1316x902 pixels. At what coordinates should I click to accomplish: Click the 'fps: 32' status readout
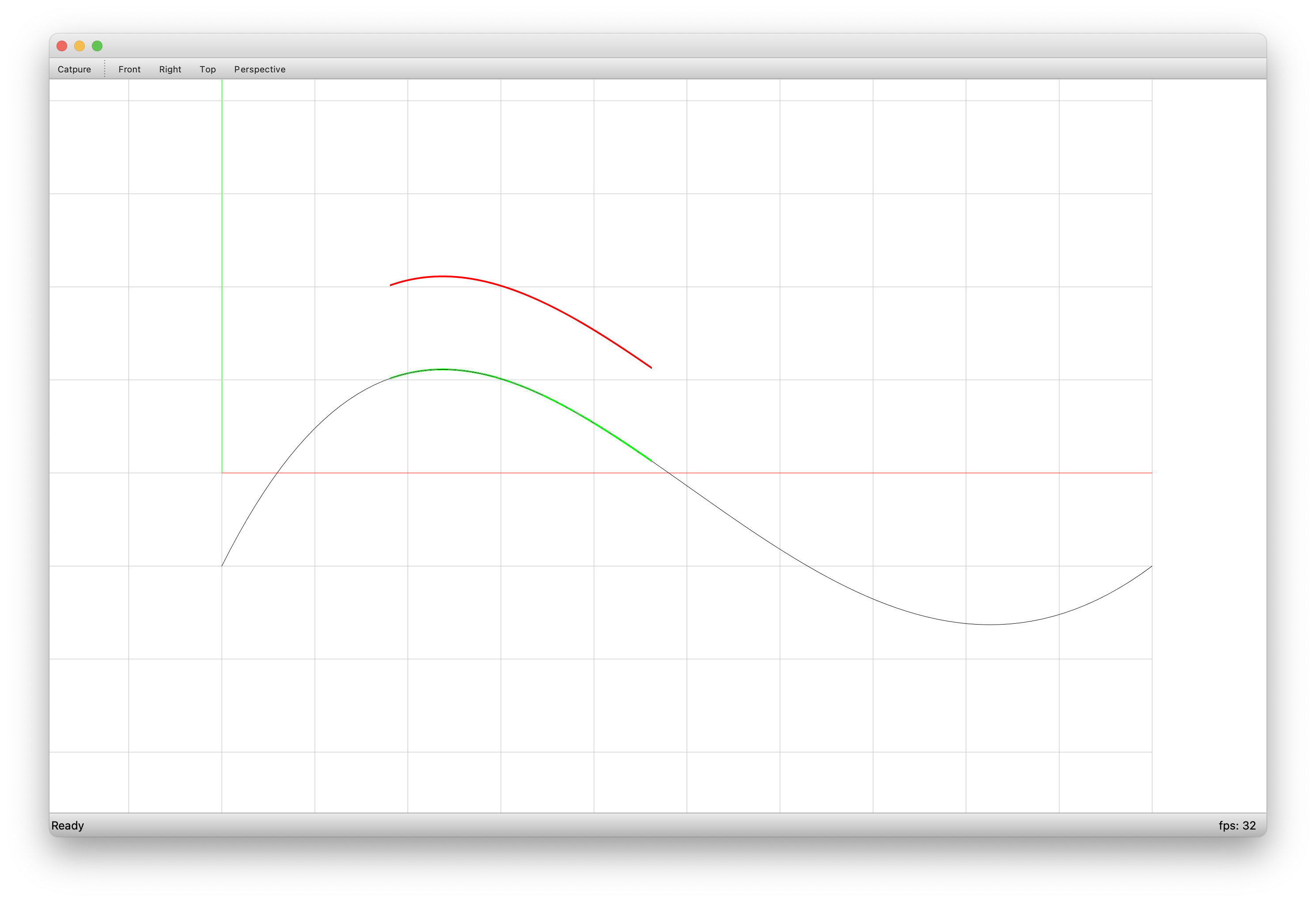click(1237, 826)
